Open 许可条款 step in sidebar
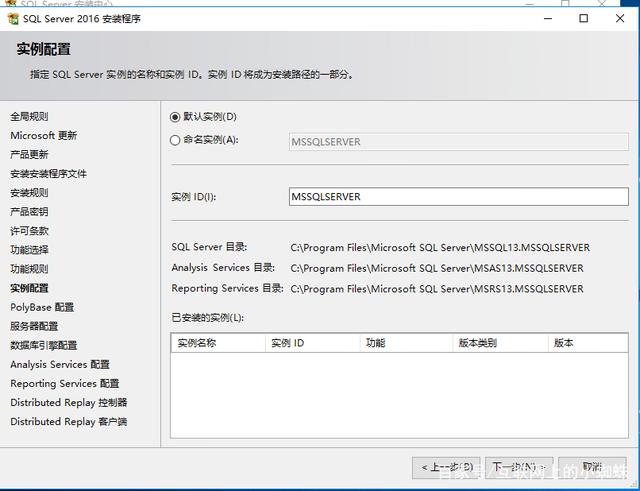This screenshot has width=640, height=491. 29,231
